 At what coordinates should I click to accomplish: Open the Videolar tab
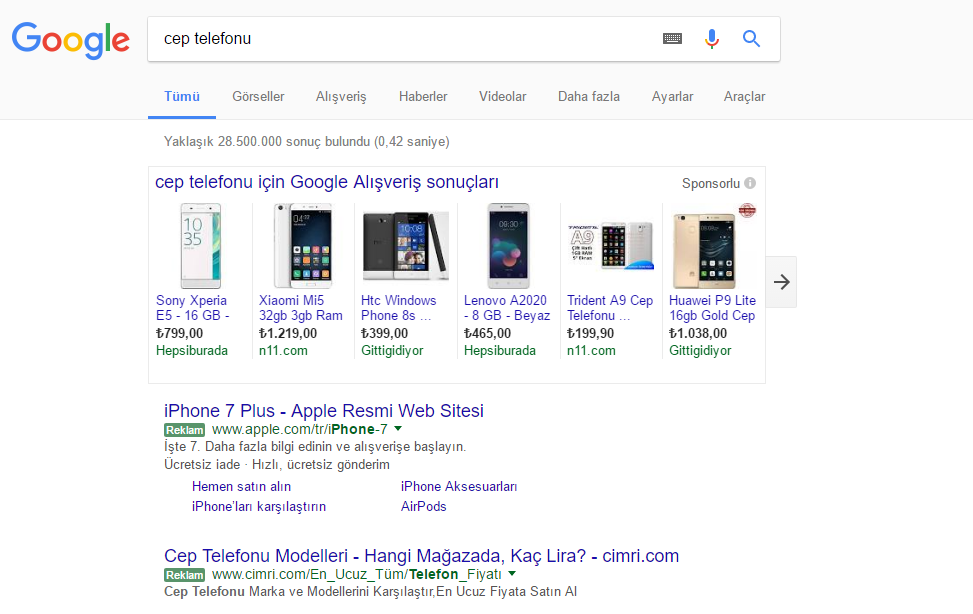tap(502, 97)
